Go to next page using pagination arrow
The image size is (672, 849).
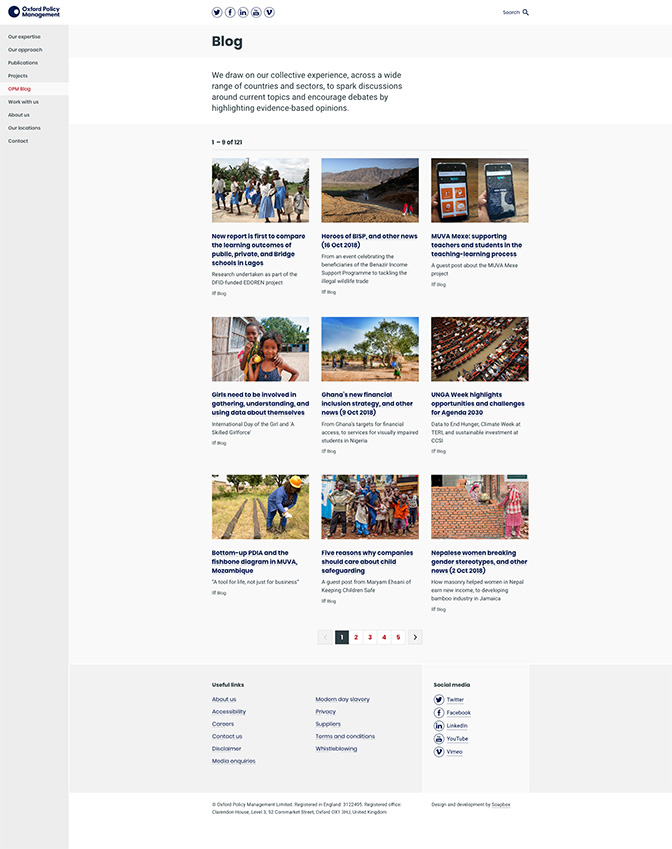click(415, 637)
